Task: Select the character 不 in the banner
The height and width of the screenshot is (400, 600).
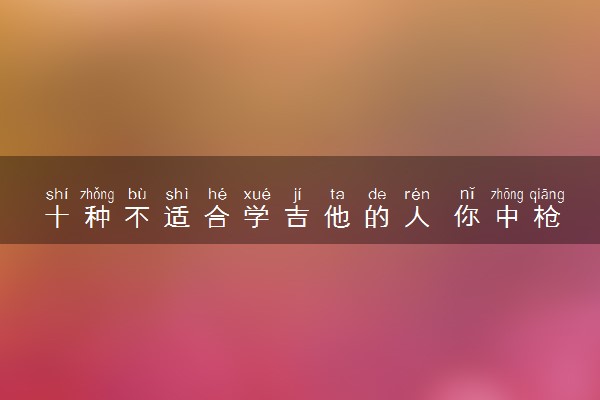Action: [137, 217]
